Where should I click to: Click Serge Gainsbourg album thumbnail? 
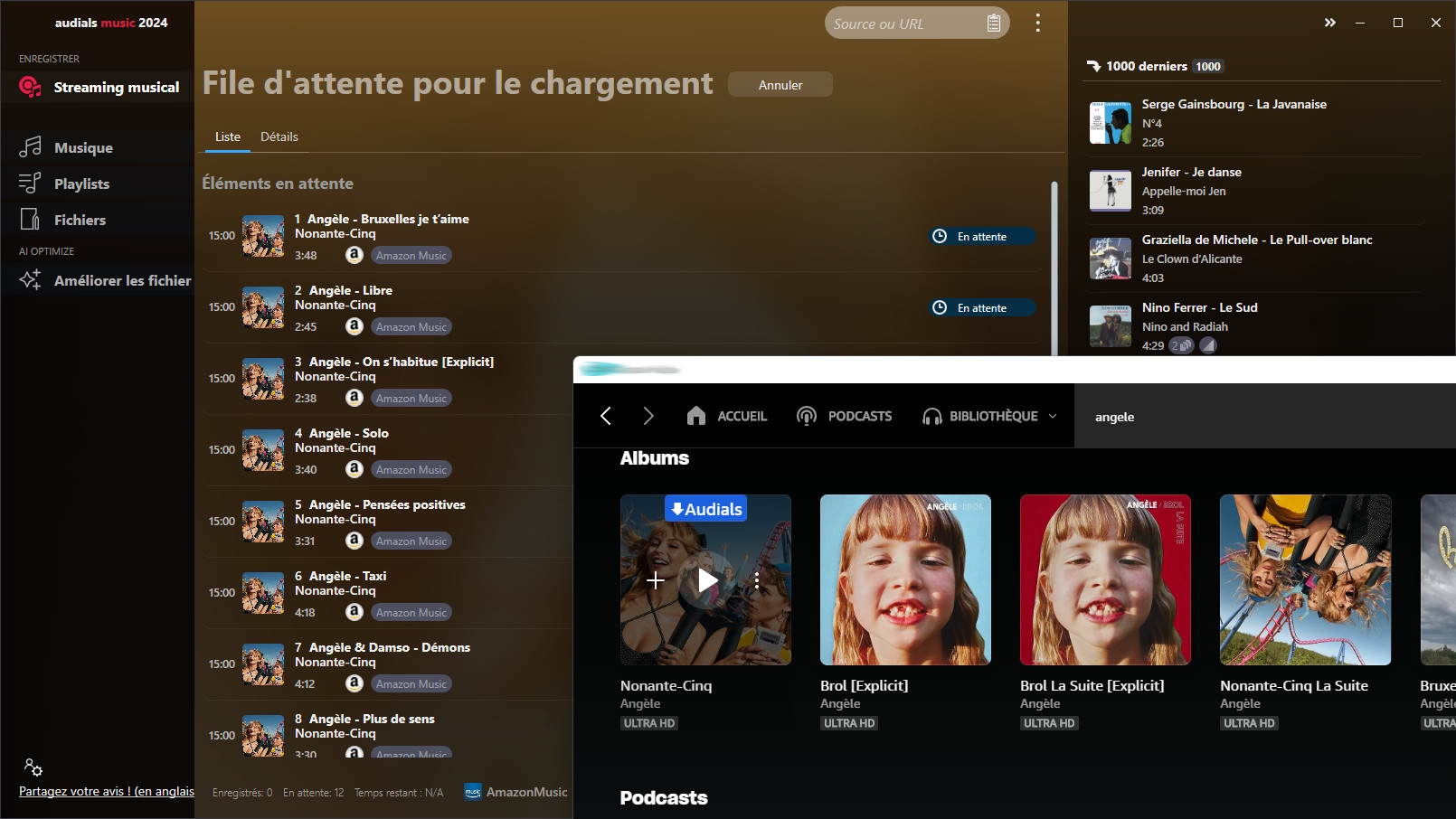[x=1110, y=123]
